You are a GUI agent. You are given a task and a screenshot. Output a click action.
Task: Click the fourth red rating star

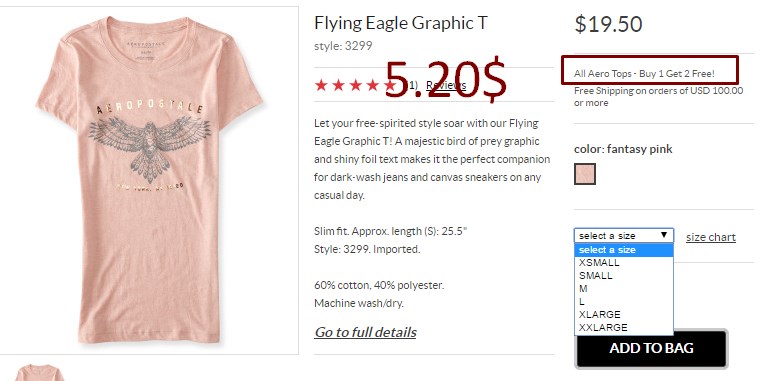coord(373,85)
